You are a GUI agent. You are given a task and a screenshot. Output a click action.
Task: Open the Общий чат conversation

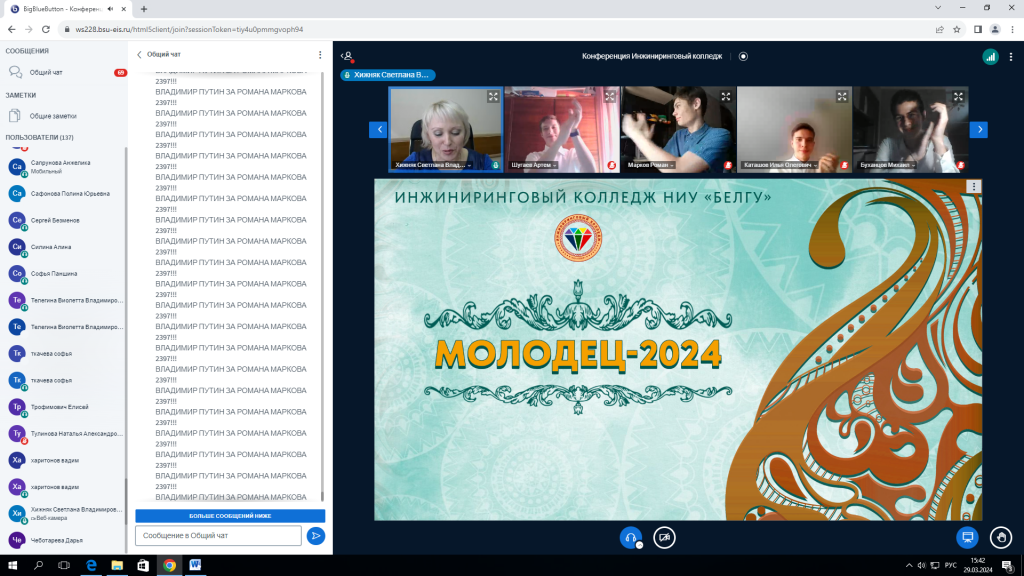64,72
